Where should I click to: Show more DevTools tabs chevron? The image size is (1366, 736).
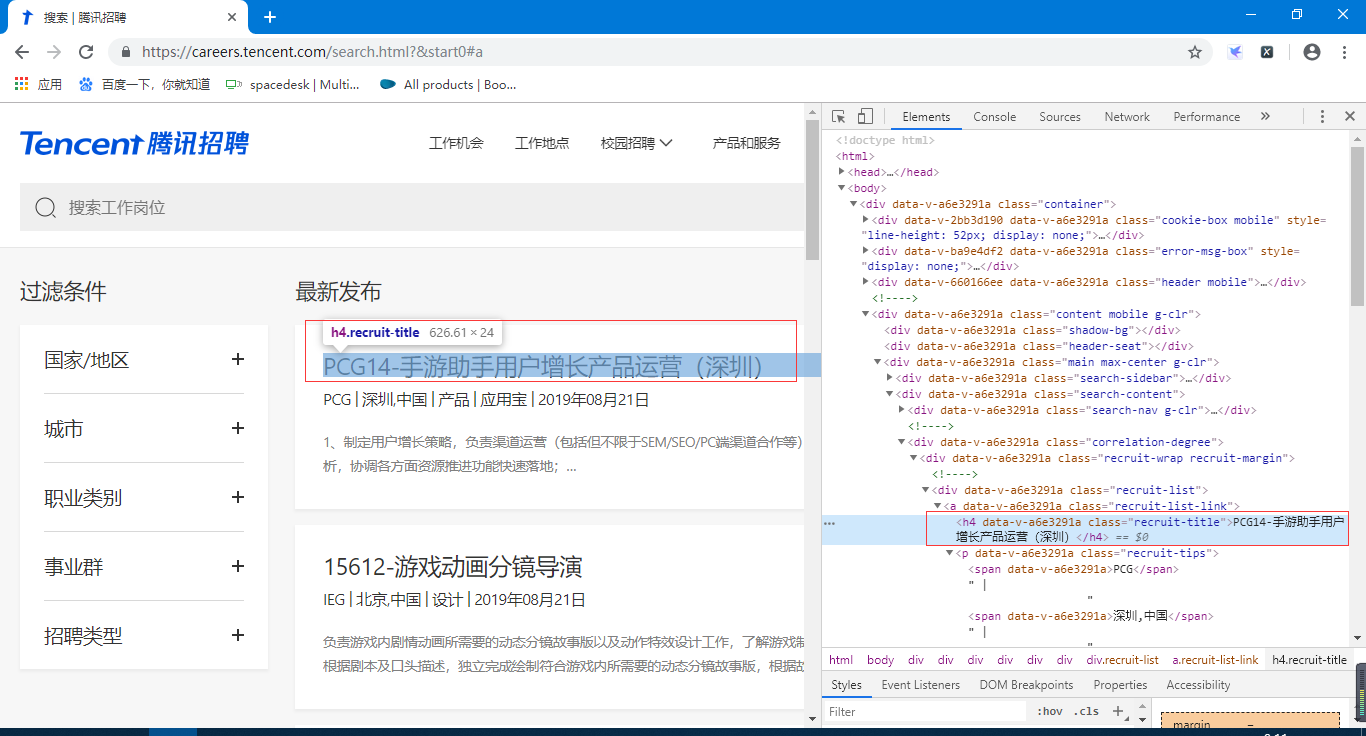pos(1265,117)
